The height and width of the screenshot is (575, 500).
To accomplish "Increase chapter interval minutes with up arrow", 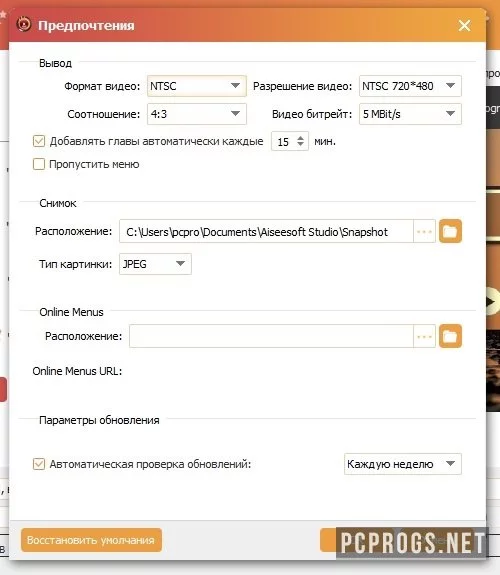I will pos(300,138).
